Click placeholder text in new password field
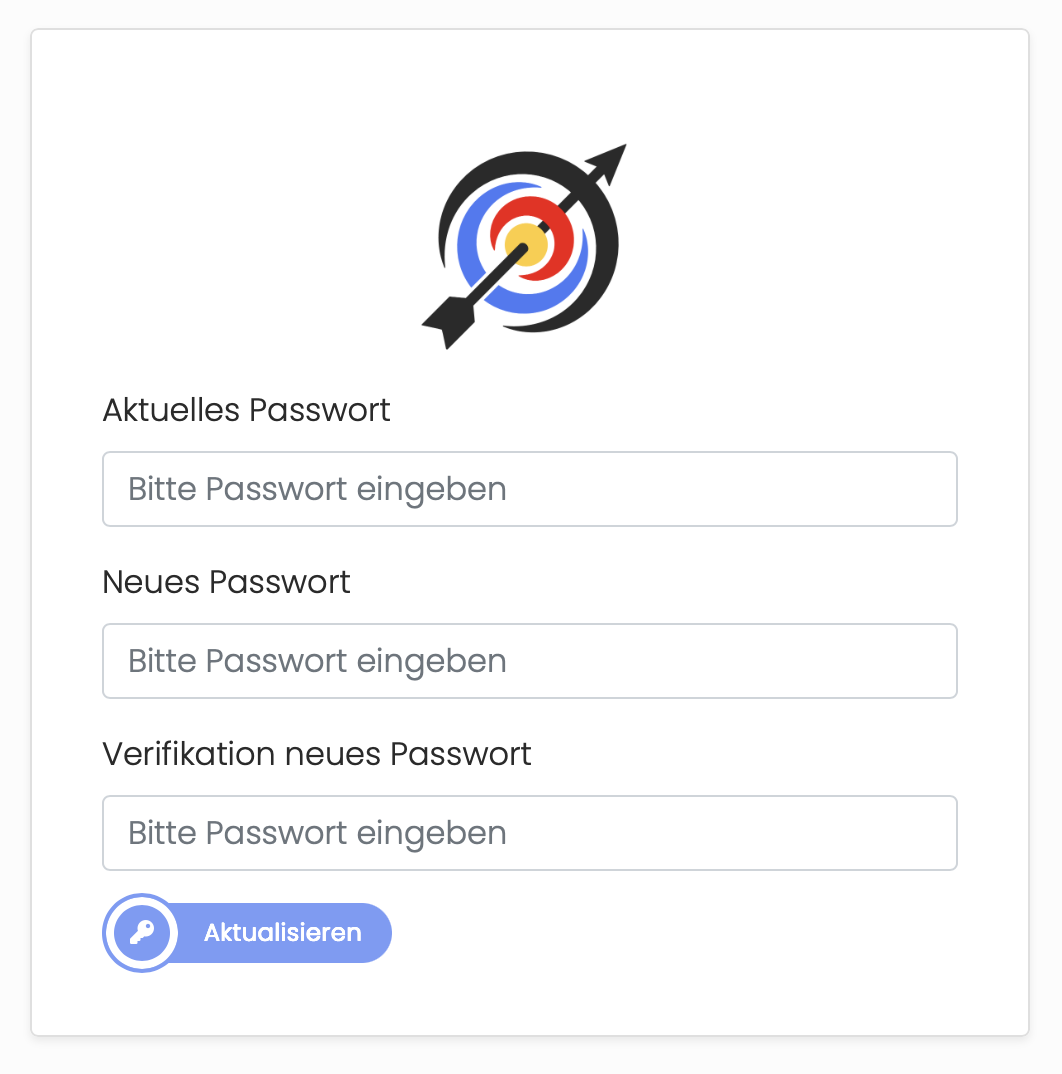1062x1074 pixels. coord(317,662)
